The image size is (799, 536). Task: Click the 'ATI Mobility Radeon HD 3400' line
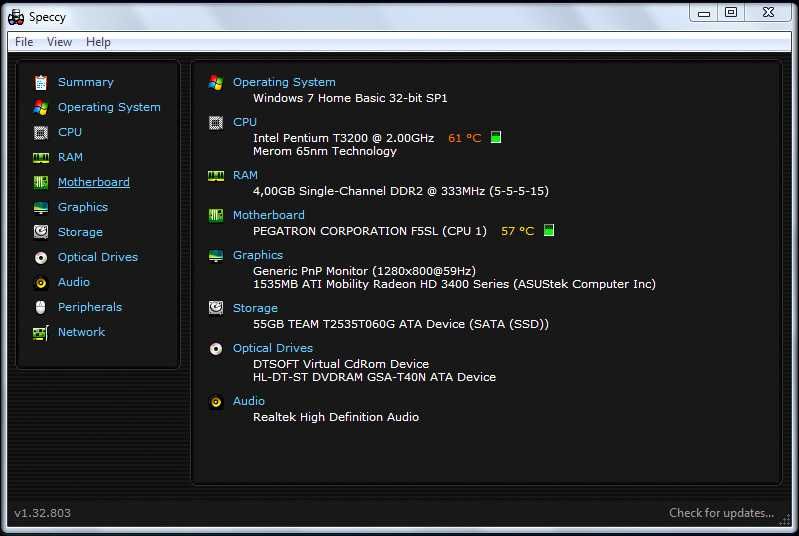click(455, 284)
